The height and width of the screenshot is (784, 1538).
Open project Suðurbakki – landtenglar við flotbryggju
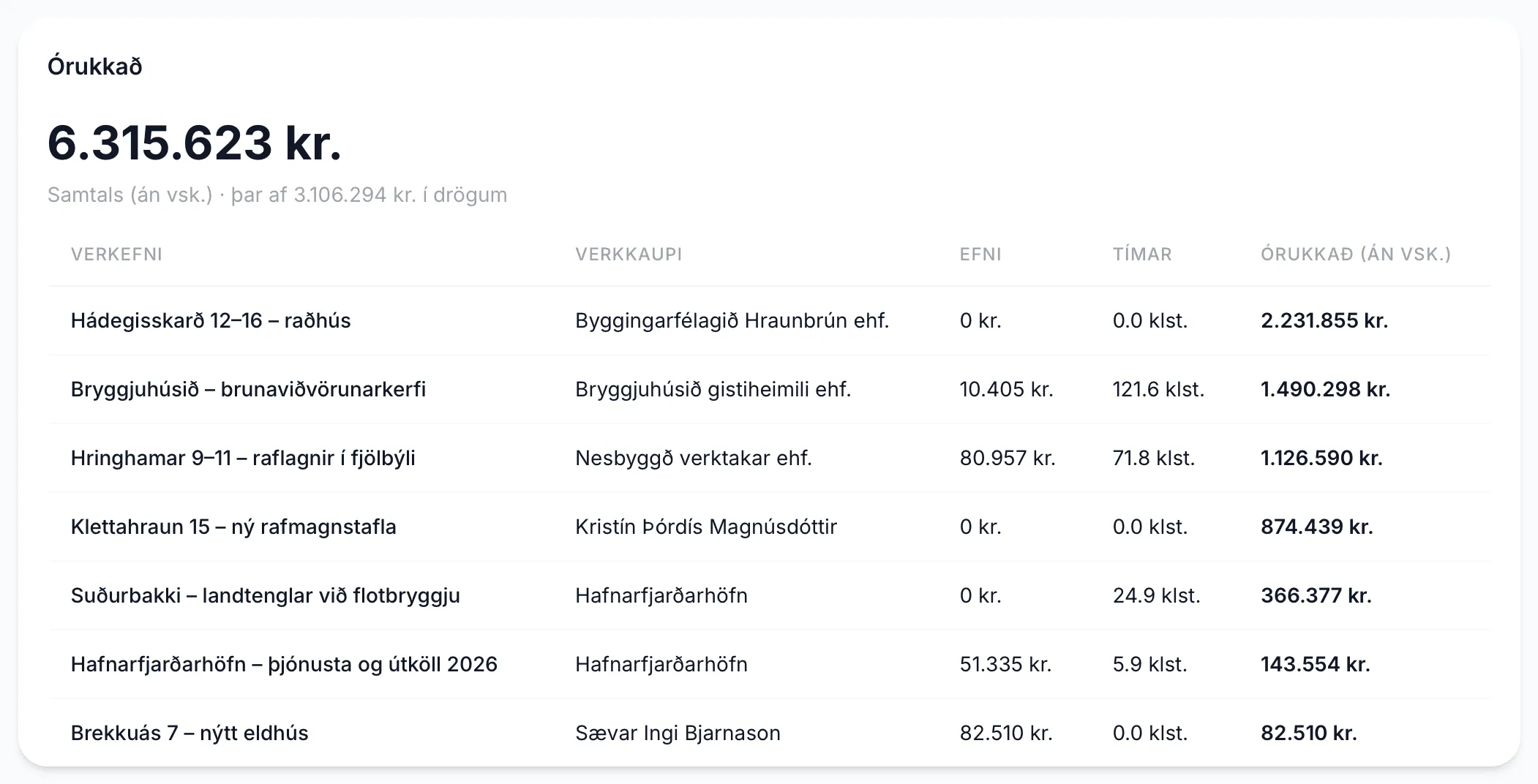pyautogui.click(x=266, y=595)
